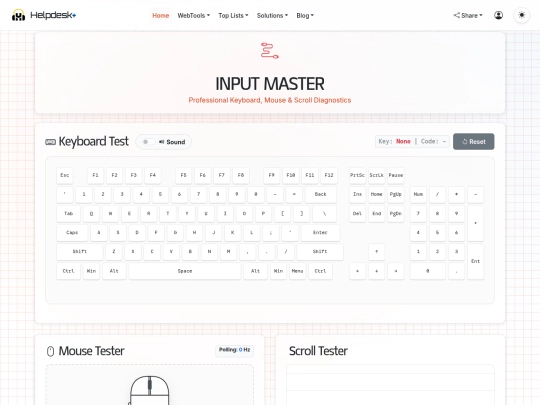Click the Professional Keyboard, Mouse & Scroll Diagnostics subtitle
The width and height of the screenshot is (540, 405).
click(x=270, y=100)
